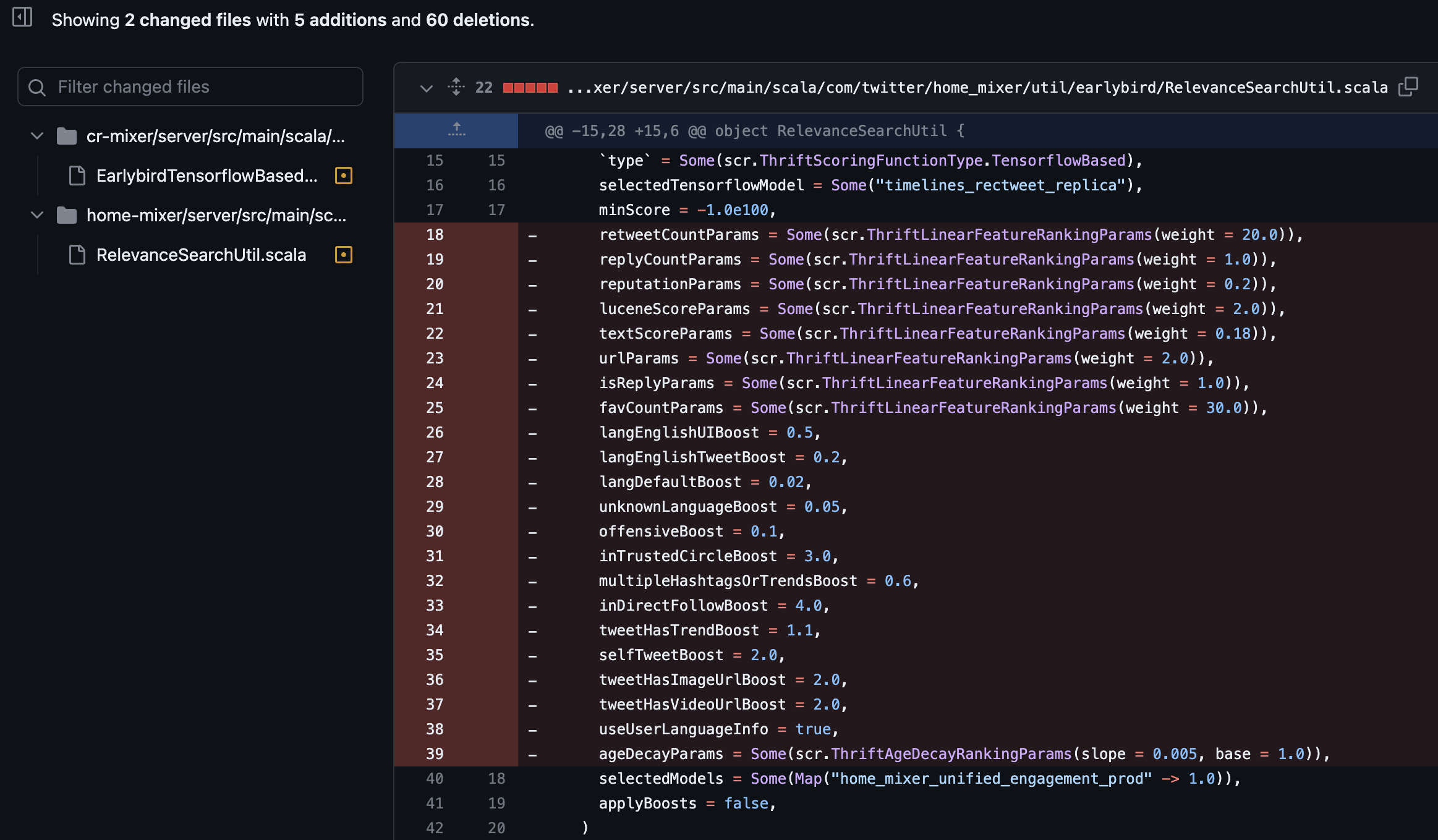Click file icon beside RelevanceSearchUtil.scala tree entry

[x=77, y=255]
